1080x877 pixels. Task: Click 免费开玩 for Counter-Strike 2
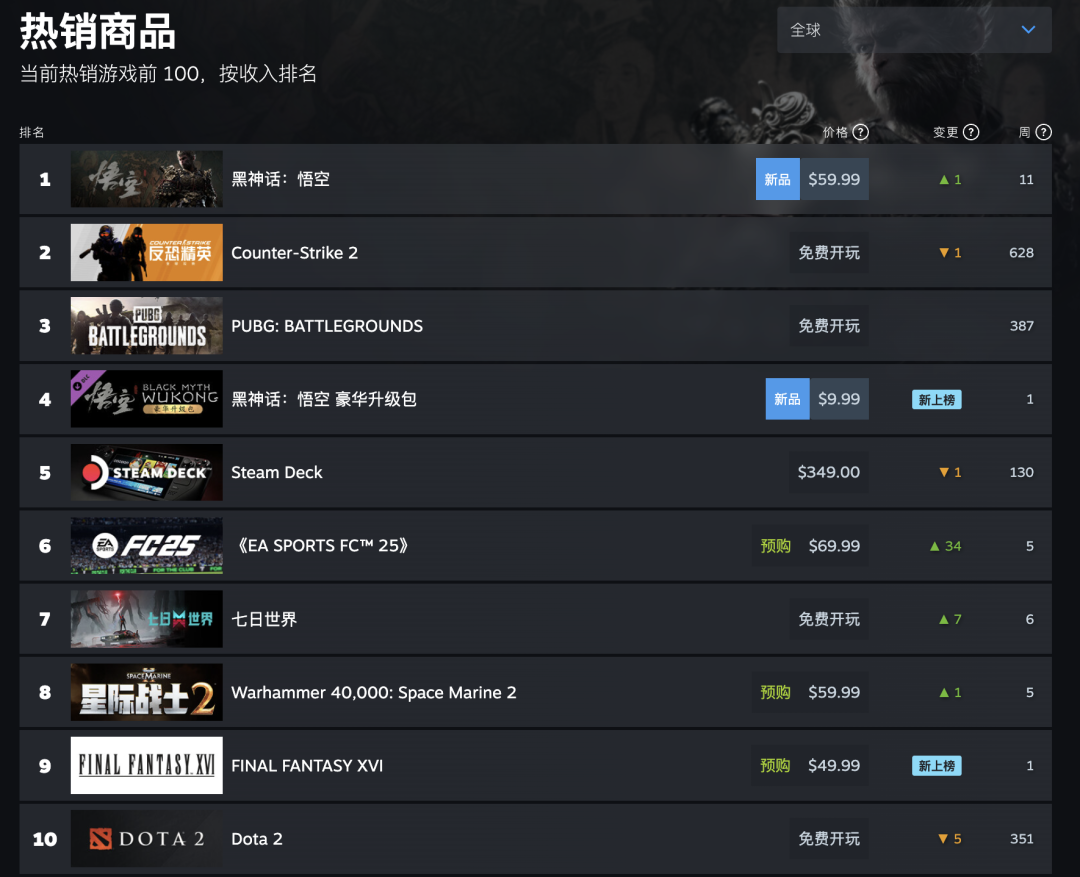[829, 253]
